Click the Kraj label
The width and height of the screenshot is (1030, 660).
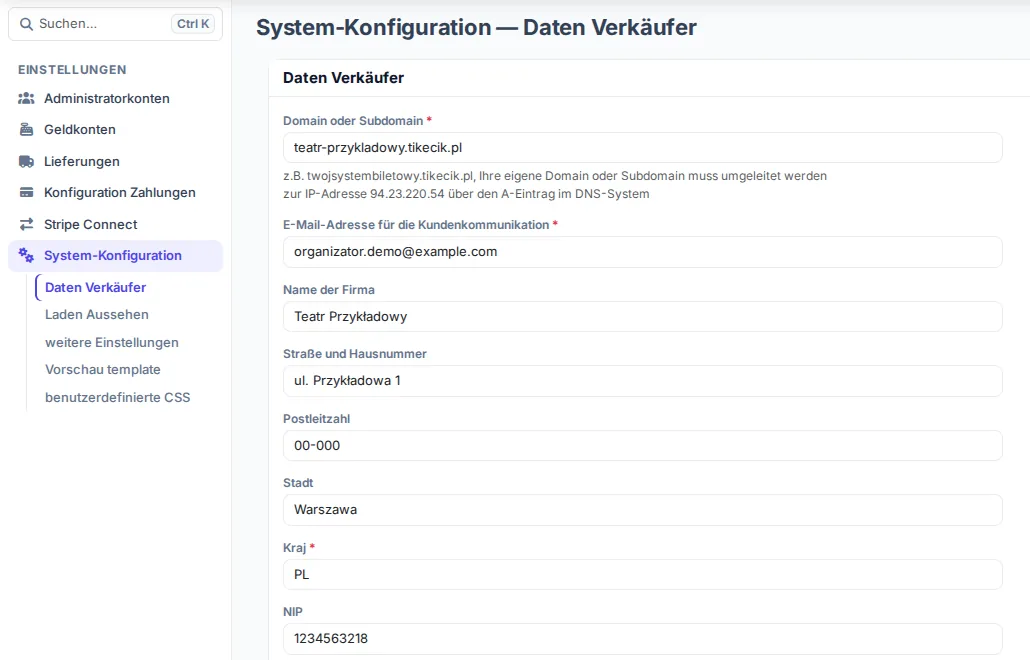tap(294, 548)
